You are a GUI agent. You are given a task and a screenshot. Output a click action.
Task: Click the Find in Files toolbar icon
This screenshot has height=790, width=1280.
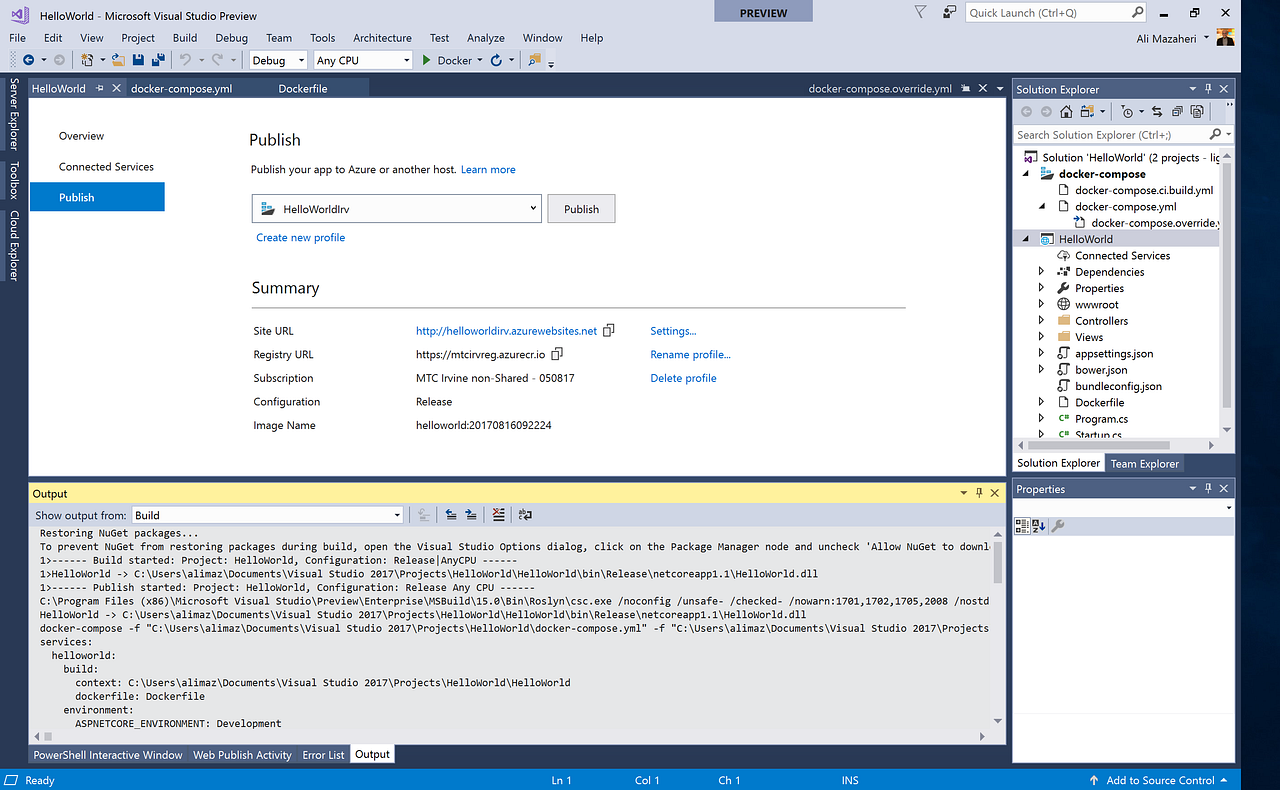pos(535,60)
